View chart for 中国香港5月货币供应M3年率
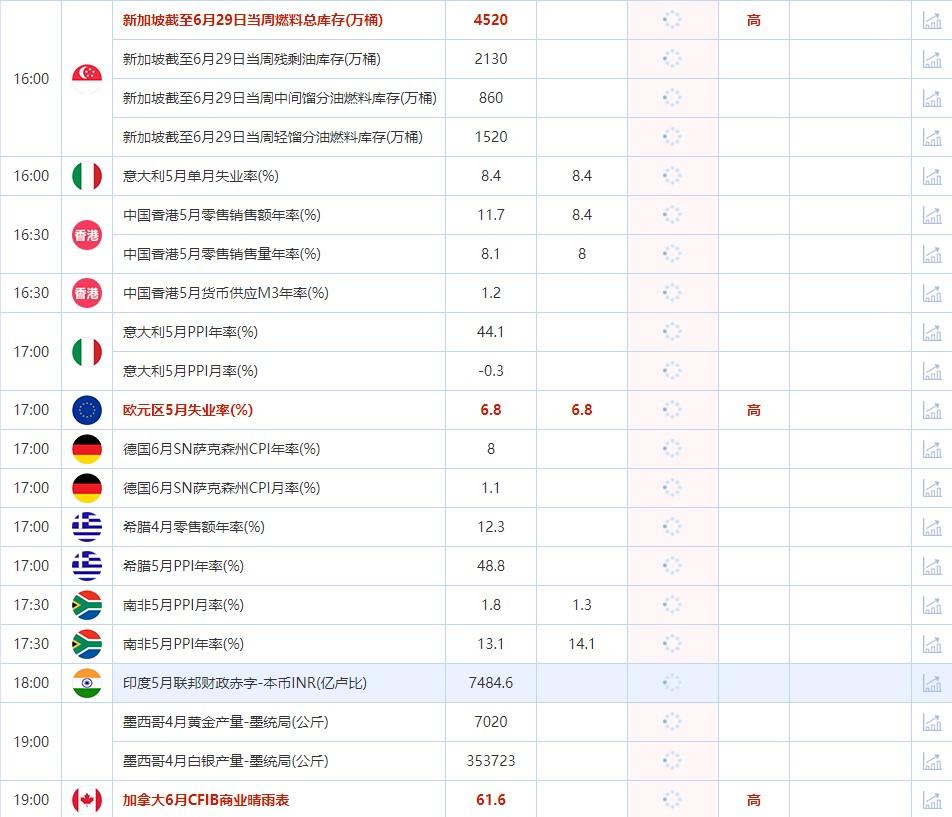The width and height of the screenshot is (952, 817). 931,293
